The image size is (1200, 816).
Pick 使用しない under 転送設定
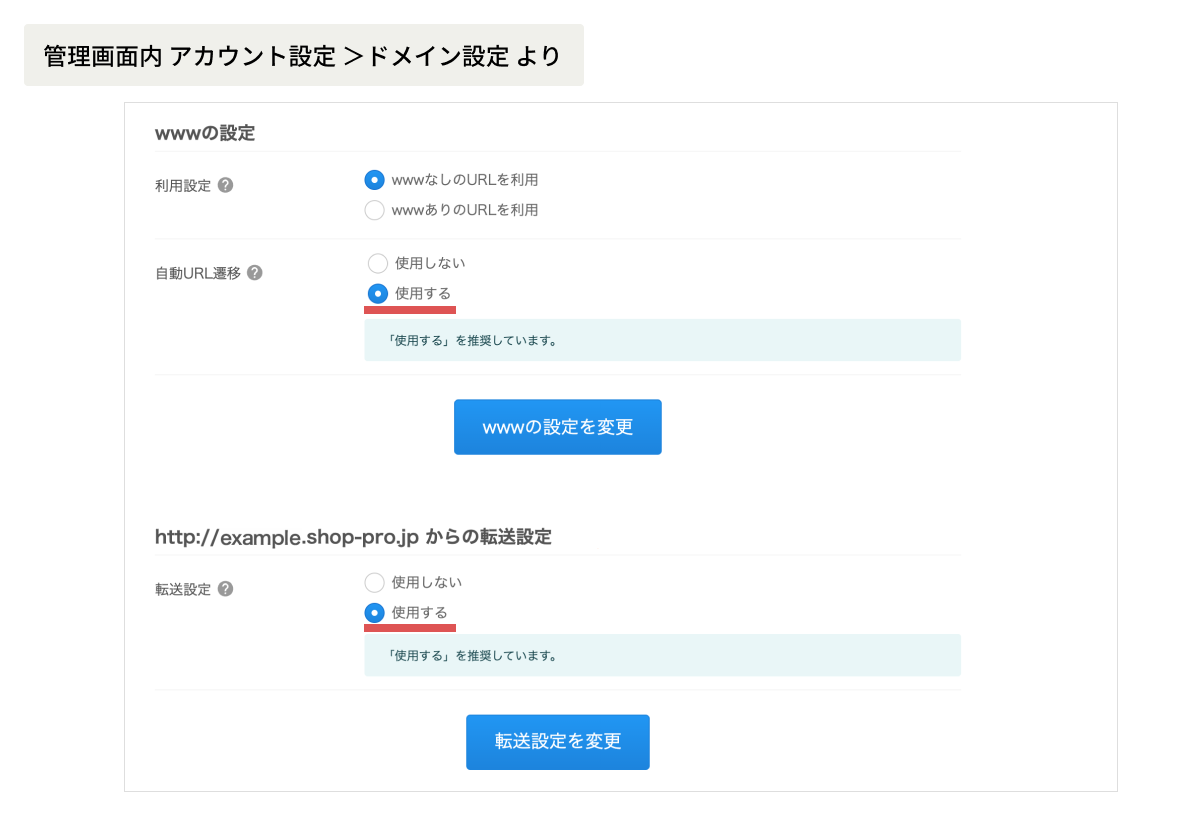click(374, 582)
